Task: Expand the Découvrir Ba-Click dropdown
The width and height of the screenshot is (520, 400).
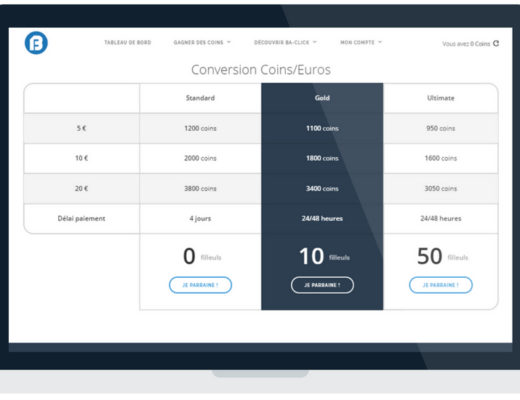Action: pos(285,42)
